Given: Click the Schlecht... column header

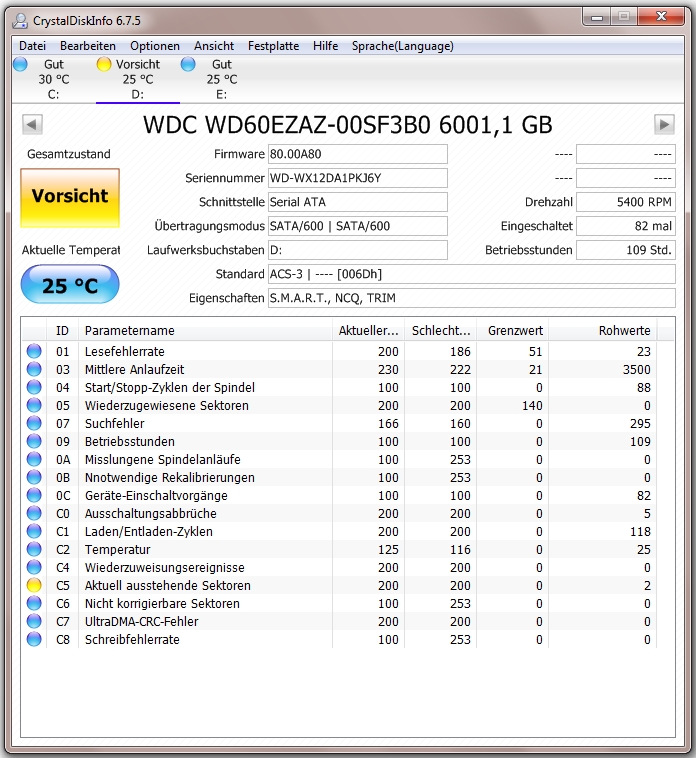Looking at the screenshot, I should (x=440, y=331).
